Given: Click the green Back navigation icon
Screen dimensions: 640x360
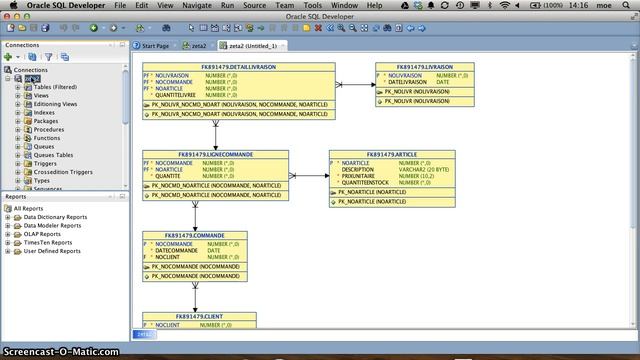Looking at the screenshot, I should [94, 28].
